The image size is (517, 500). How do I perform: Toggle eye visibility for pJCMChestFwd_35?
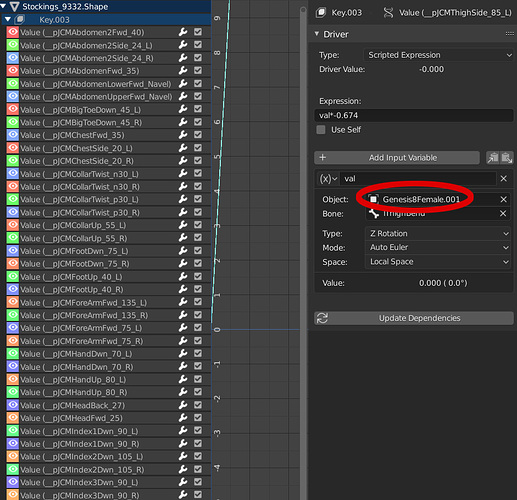[13, 135]
